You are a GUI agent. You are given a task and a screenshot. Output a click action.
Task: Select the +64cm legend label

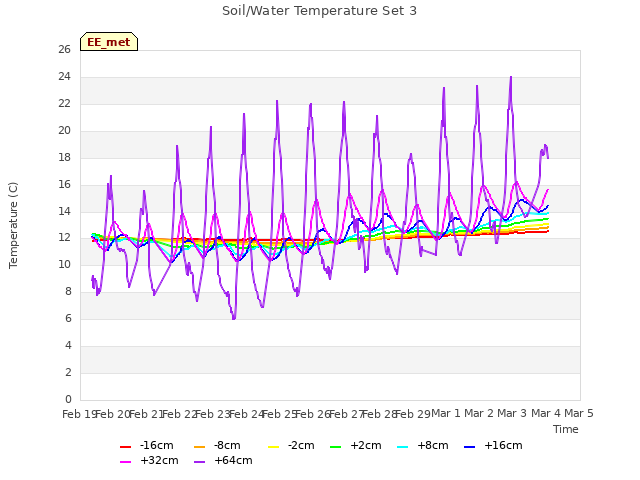tap(233, 460)
